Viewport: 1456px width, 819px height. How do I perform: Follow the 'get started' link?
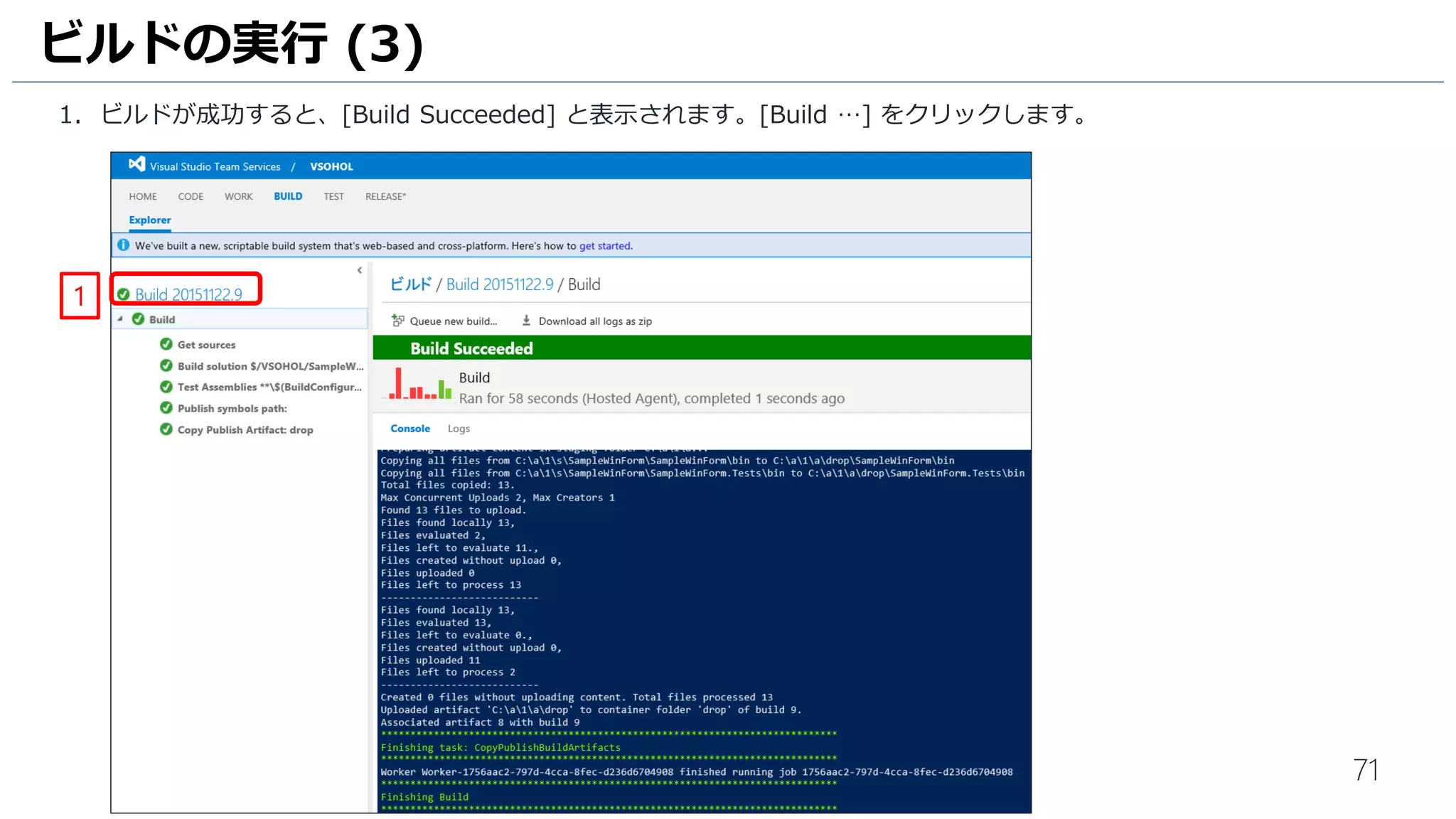605,246
